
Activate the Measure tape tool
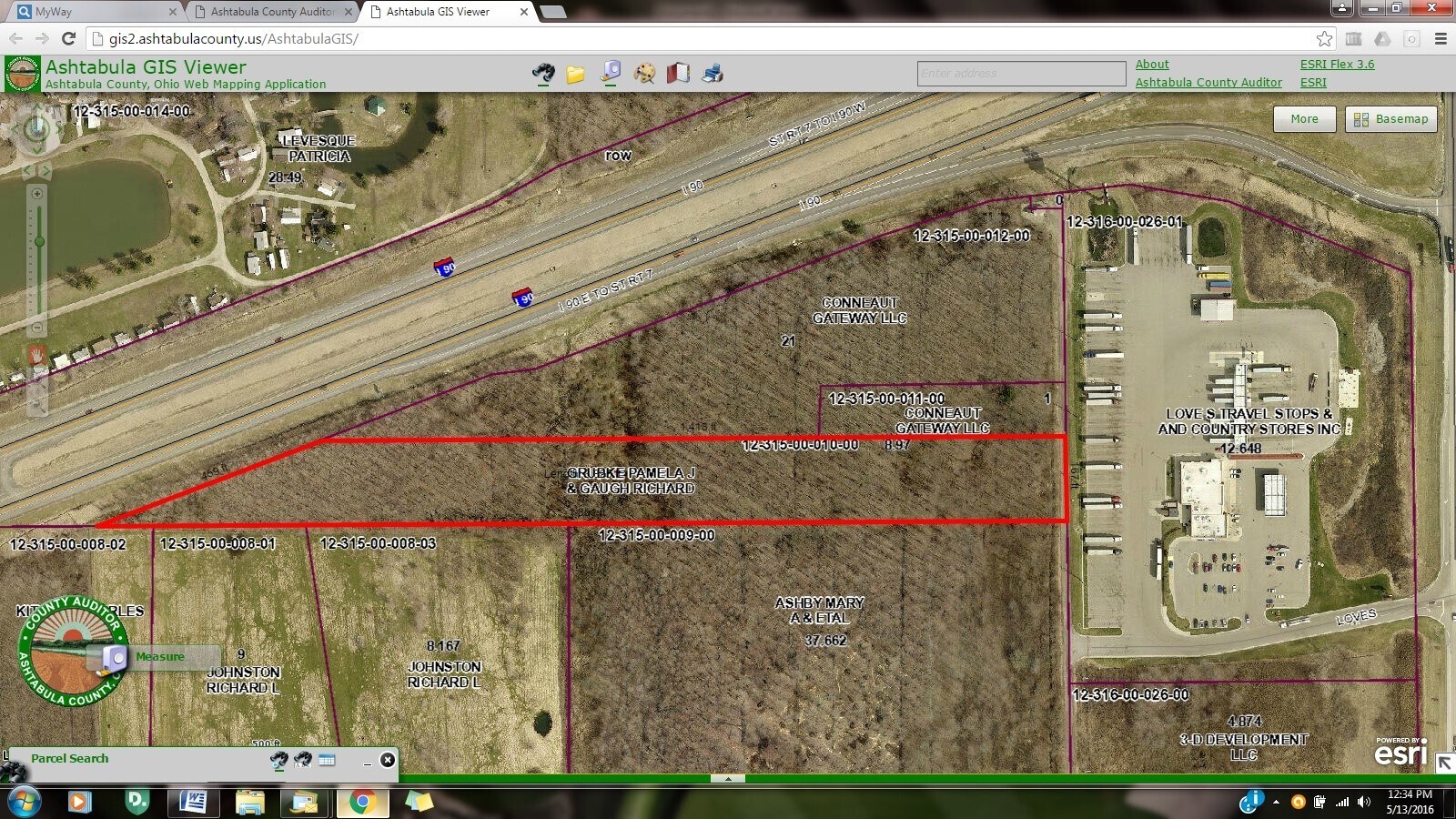click(610, 73)
